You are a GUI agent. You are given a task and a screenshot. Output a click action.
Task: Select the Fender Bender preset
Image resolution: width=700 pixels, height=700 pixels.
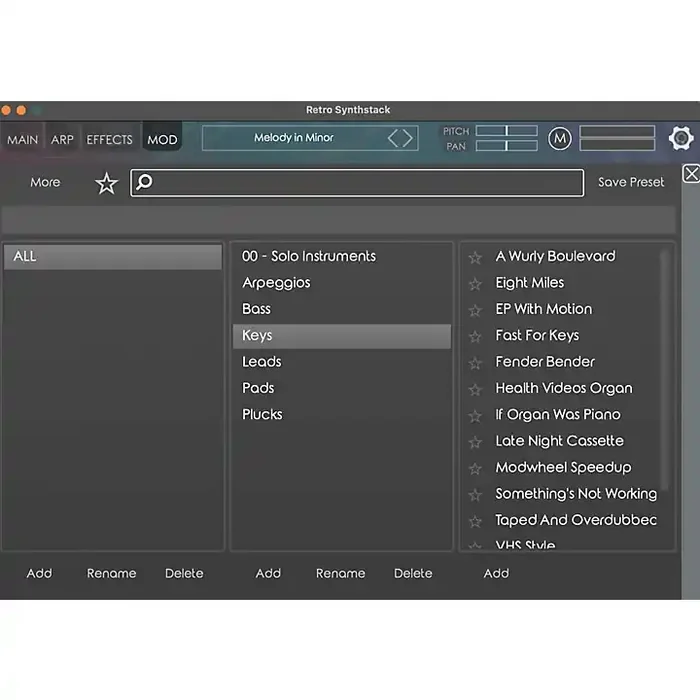tap(545, 362)
